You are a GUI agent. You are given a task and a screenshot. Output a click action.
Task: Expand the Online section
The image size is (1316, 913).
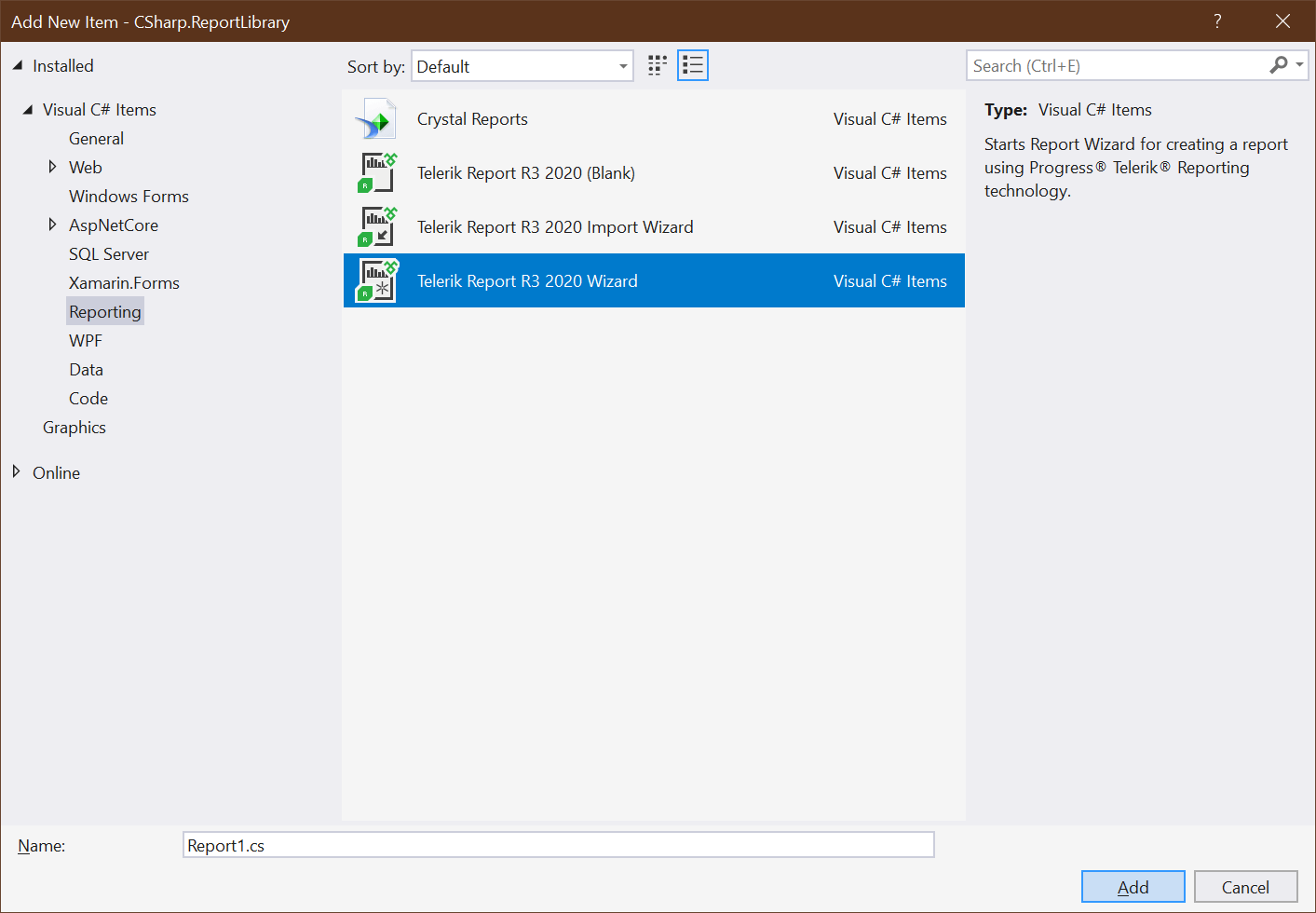(x=16, y=472)
